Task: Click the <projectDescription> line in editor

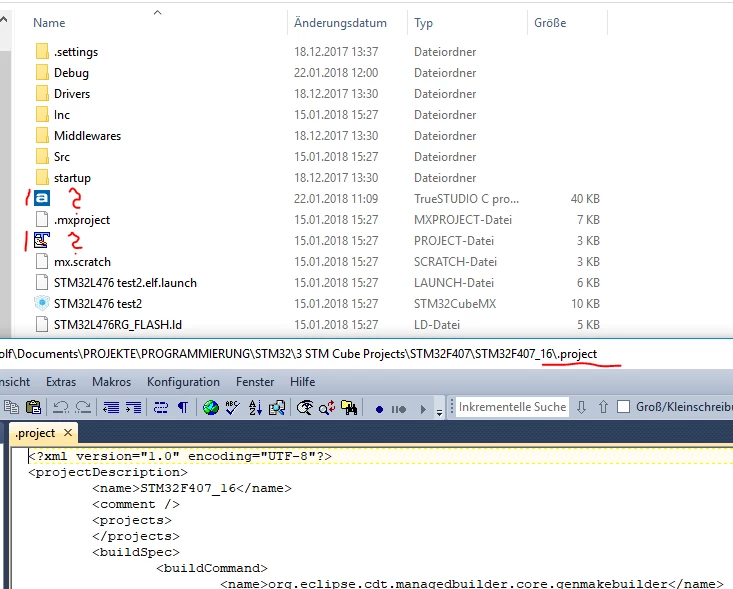Action: 108,473
